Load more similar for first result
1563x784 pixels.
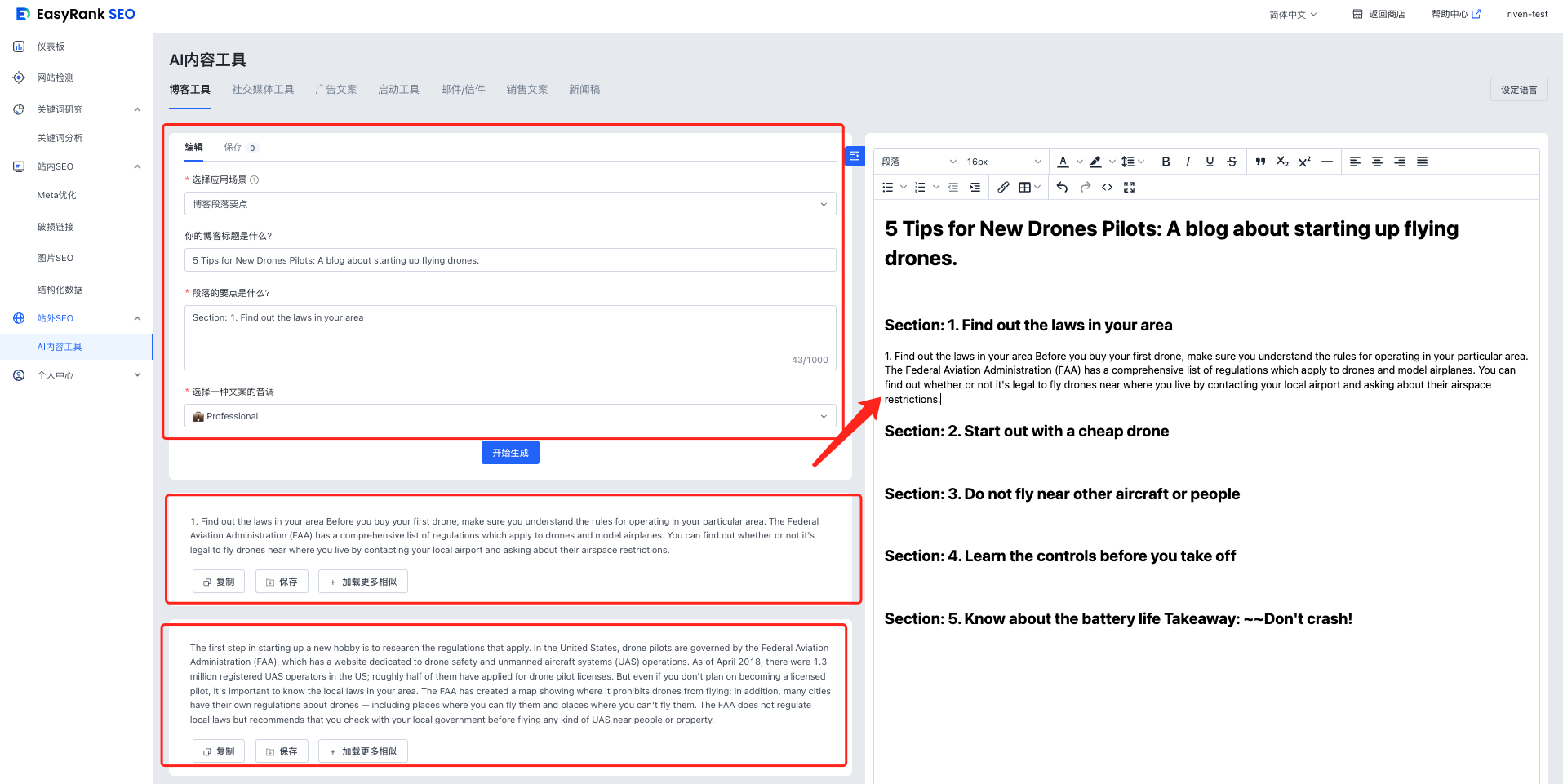[363, 582]
